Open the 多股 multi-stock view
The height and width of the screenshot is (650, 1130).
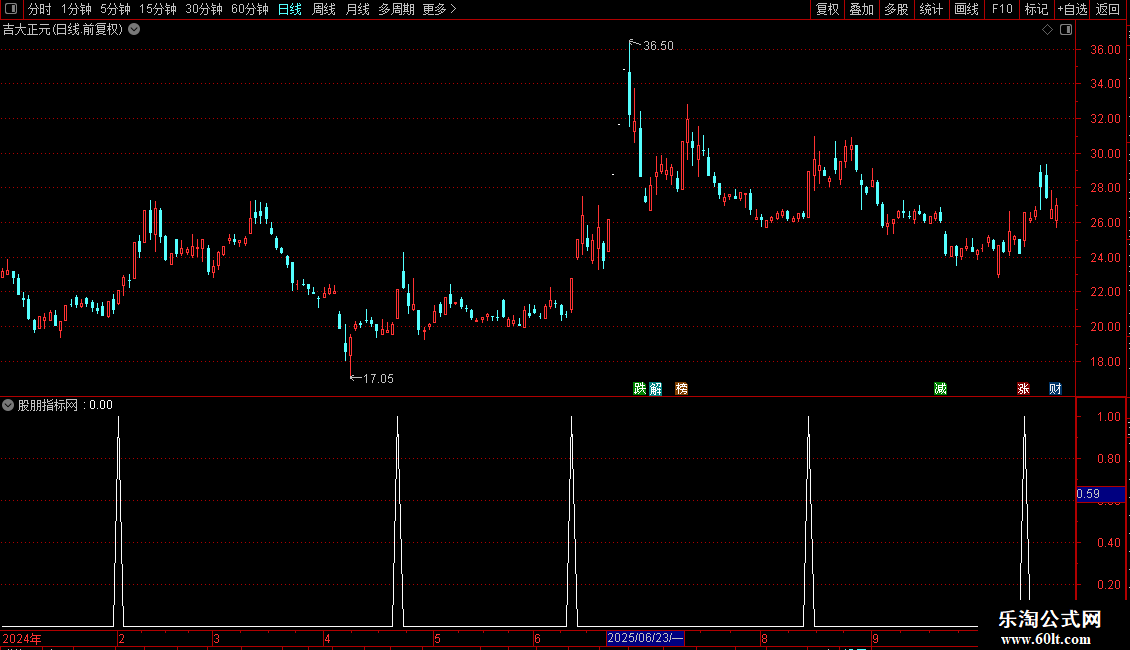coord(897,9)
